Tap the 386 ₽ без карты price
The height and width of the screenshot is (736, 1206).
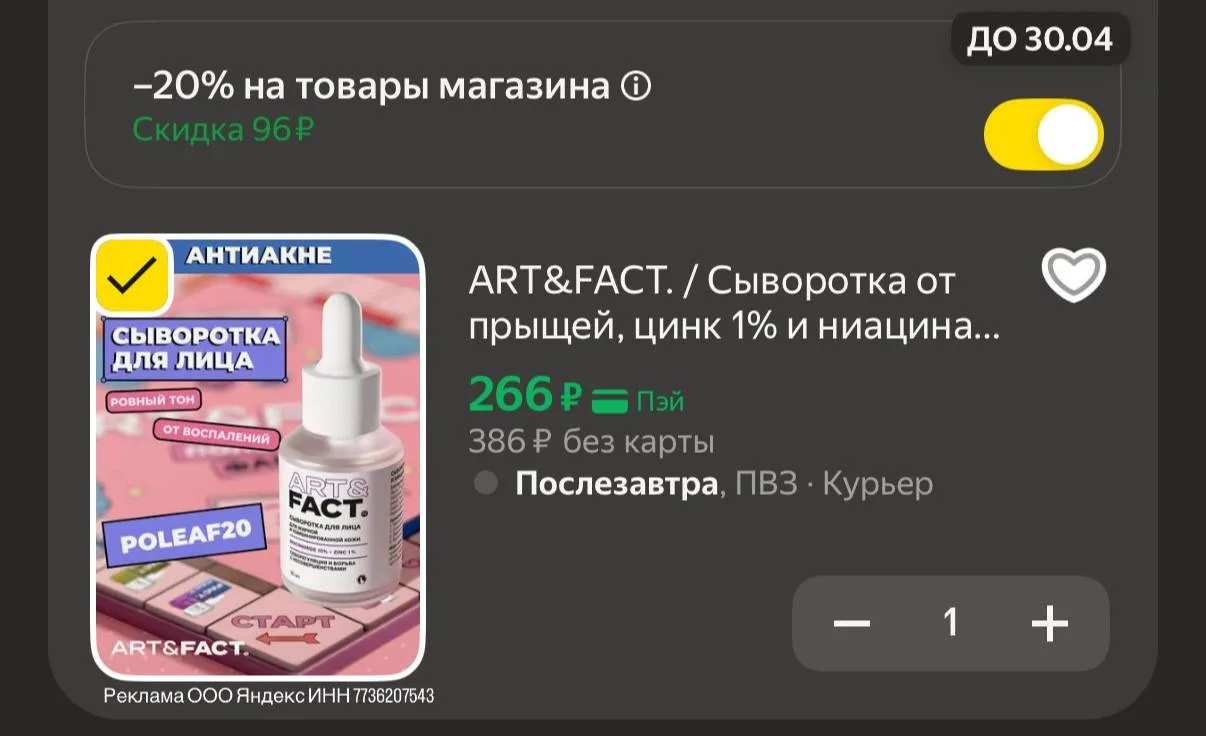592,441
